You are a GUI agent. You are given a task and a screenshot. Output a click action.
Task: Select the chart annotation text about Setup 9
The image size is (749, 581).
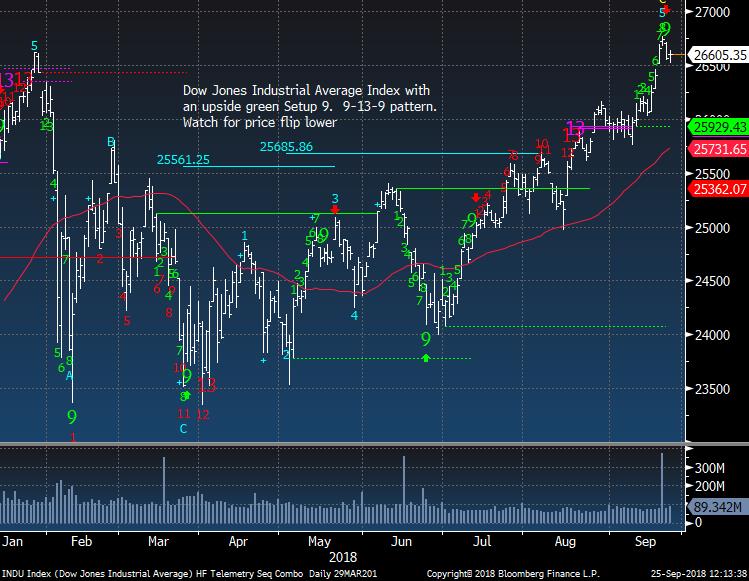pos(309,106)
